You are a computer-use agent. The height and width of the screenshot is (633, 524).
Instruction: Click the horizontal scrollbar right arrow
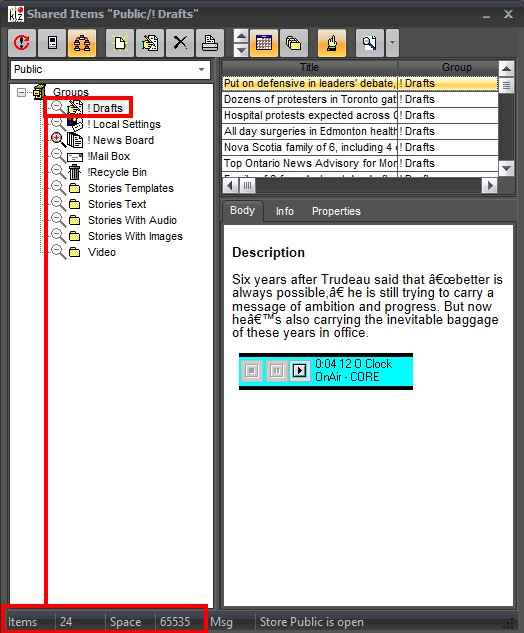click(x=490, y=186)
